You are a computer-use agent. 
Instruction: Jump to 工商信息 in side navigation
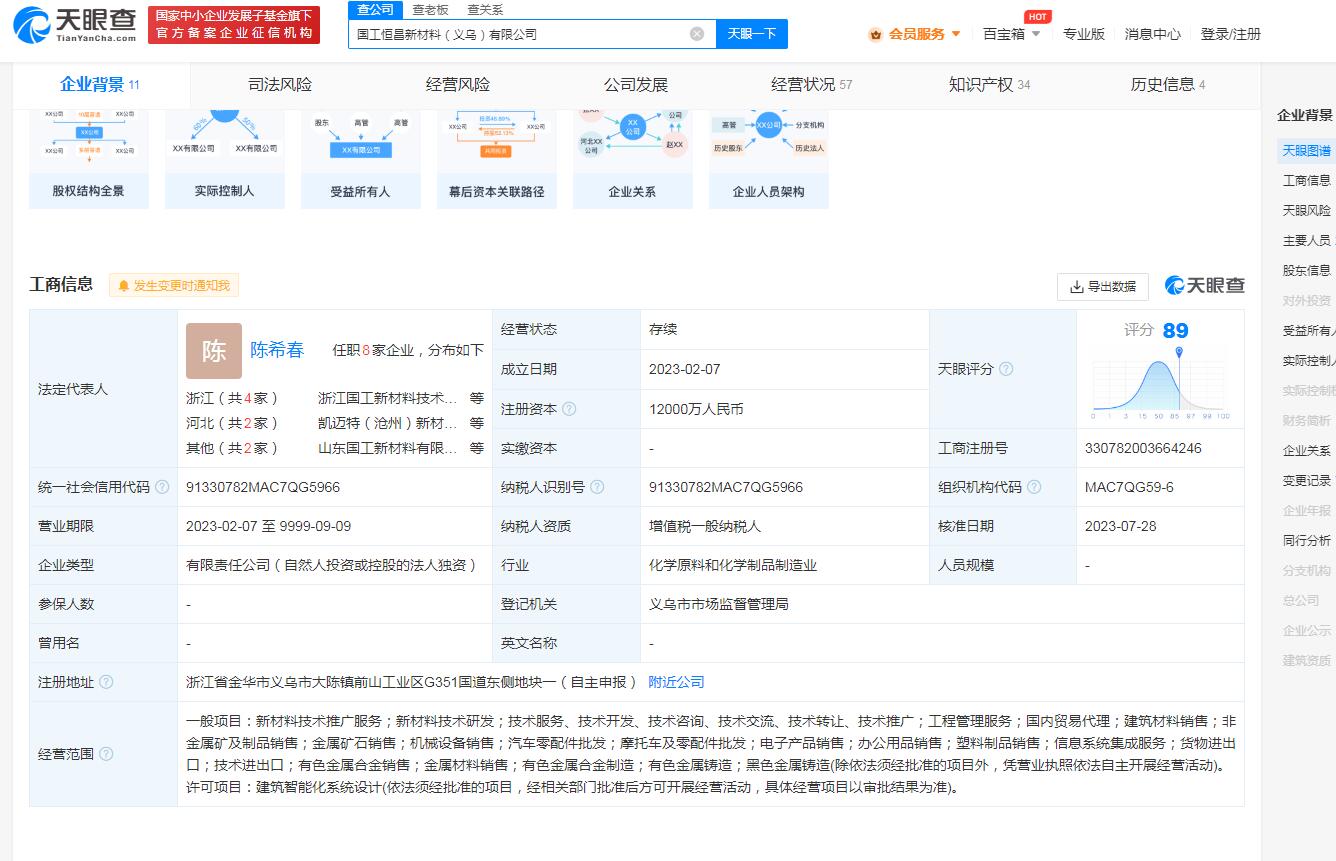point(1306,180)
